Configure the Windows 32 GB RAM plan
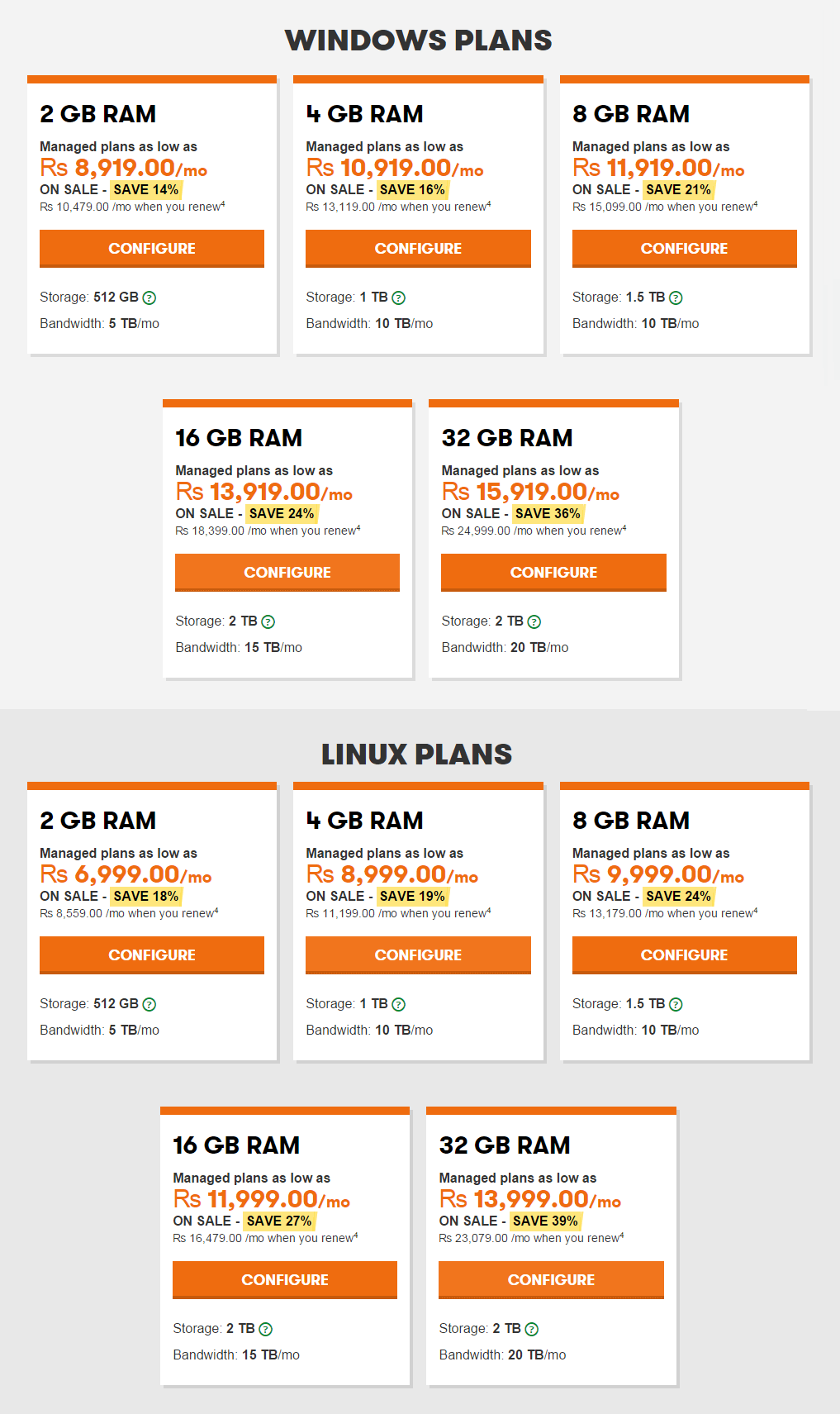This screenshot has height=1414, width=840. point(552,572)
